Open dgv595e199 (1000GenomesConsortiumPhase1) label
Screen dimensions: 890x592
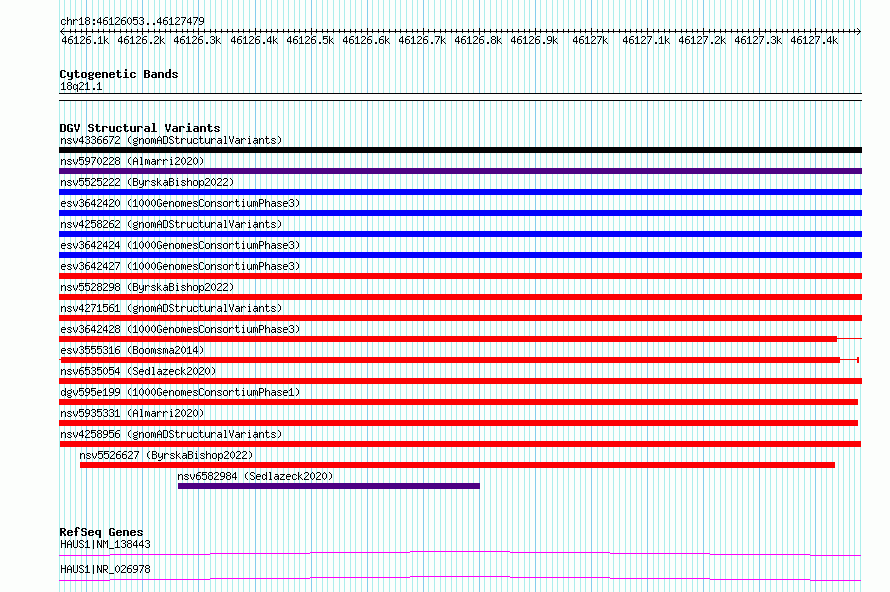click(180, 392)
